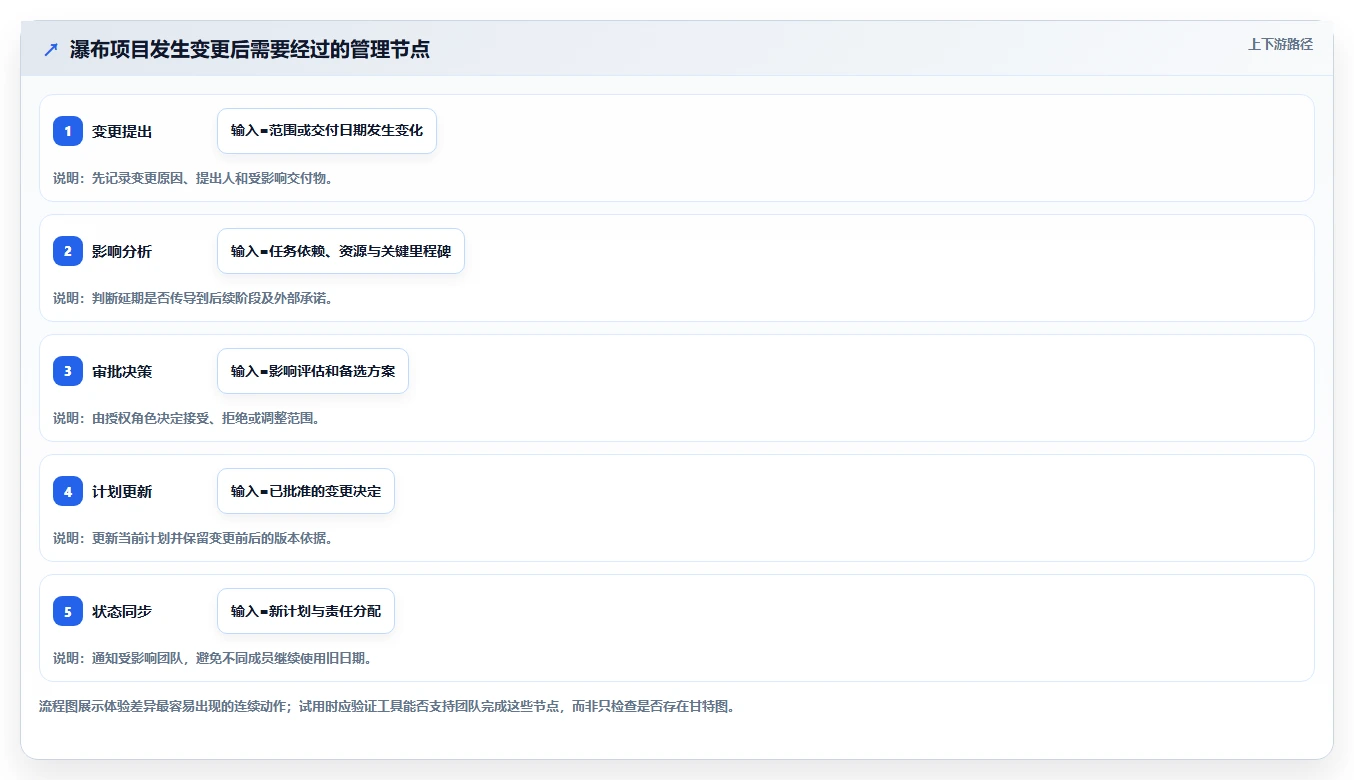Screen dimensions: 1354x780
Task: Click the chip 输入=任务依赖、资源与关键里程碑
Action: (341, 251)
